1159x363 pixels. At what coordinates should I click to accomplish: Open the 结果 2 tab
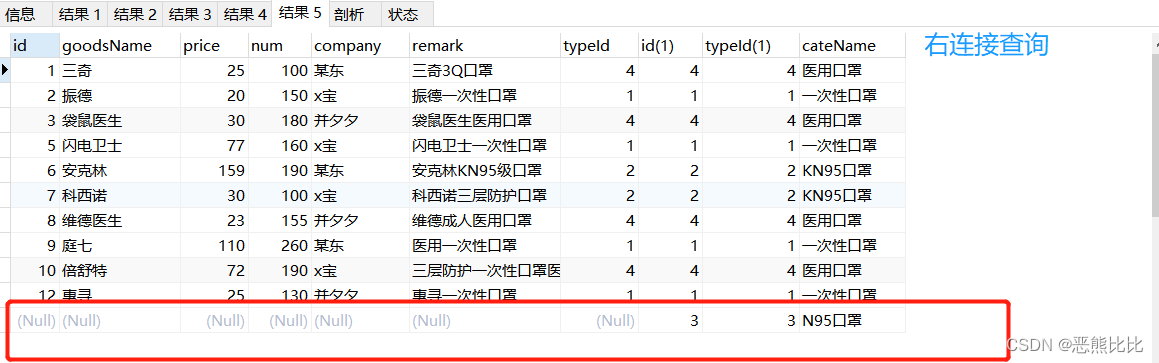(x=134, y=14)
